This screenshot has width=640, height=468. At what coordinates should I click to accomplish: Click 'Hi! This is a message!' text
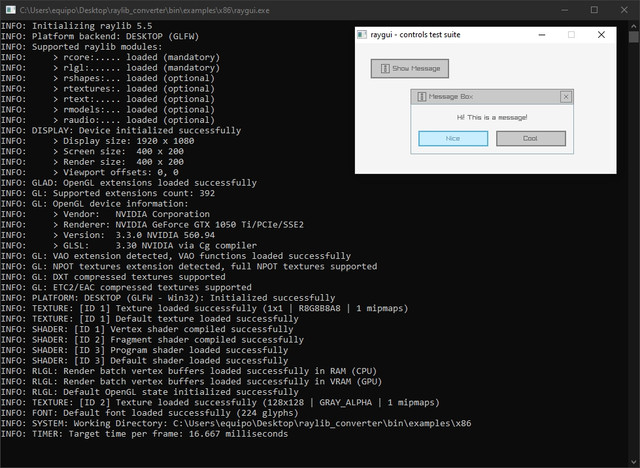[492, 118]
